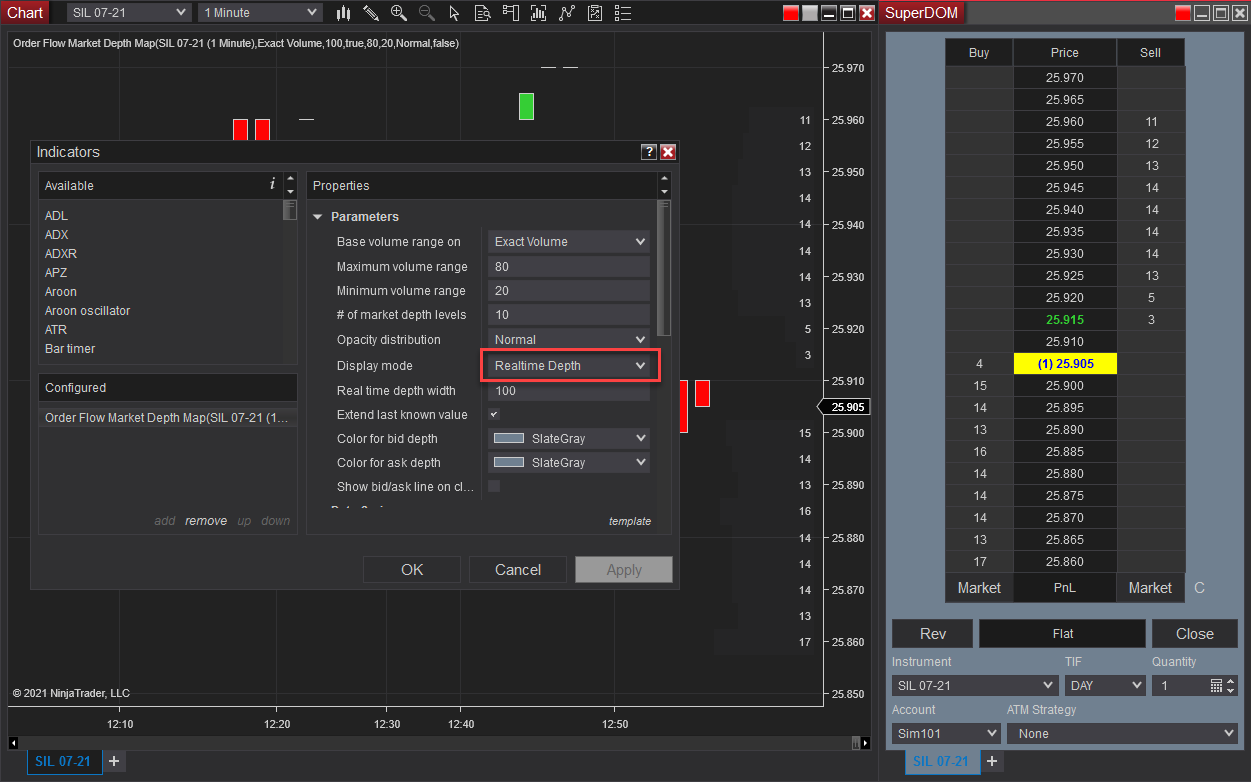Click the remove link under Configured

(x=206, y=521)
